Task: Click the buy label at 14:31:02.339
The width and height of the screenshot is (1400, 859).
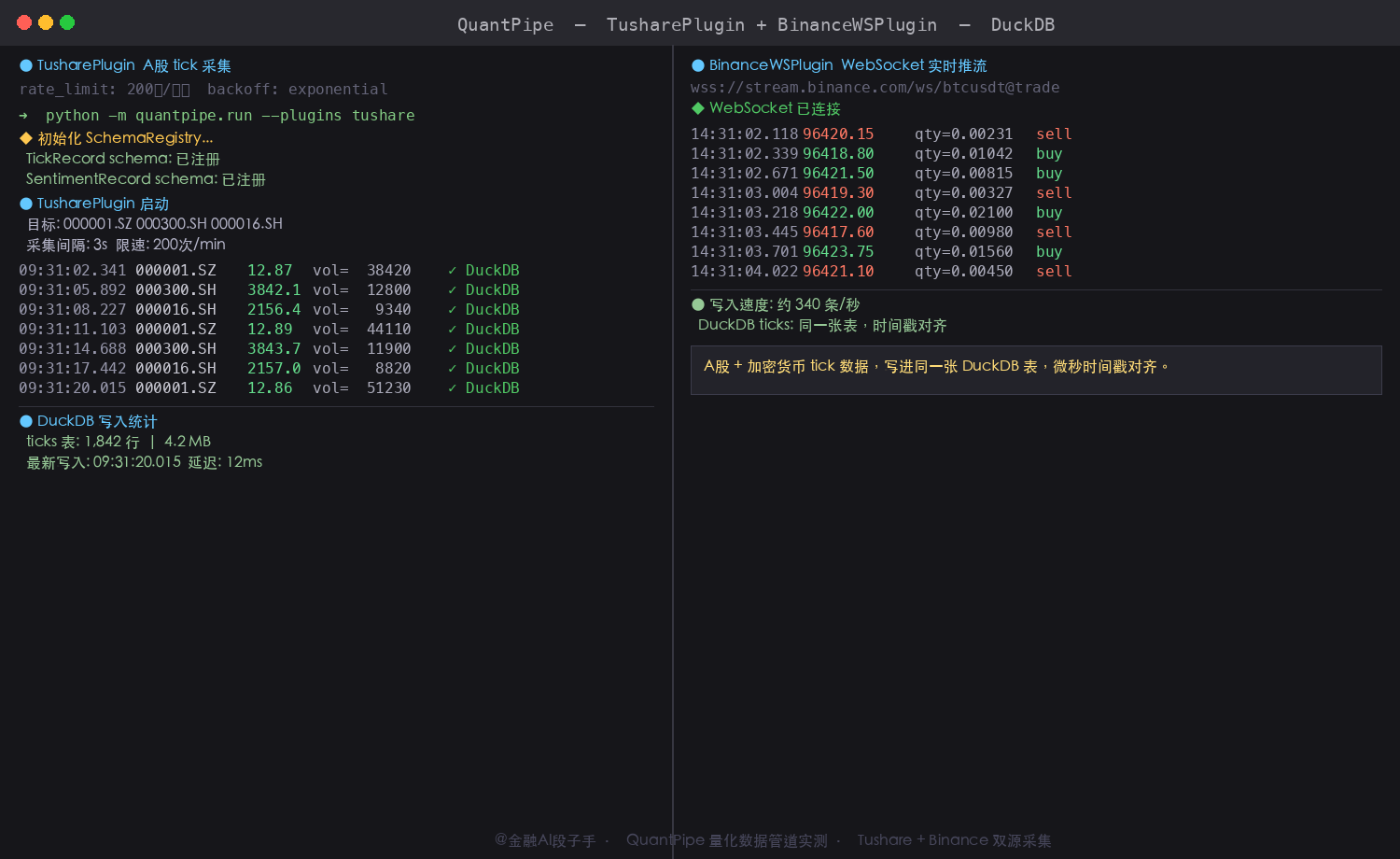Action: click(x=1049, y=154)
